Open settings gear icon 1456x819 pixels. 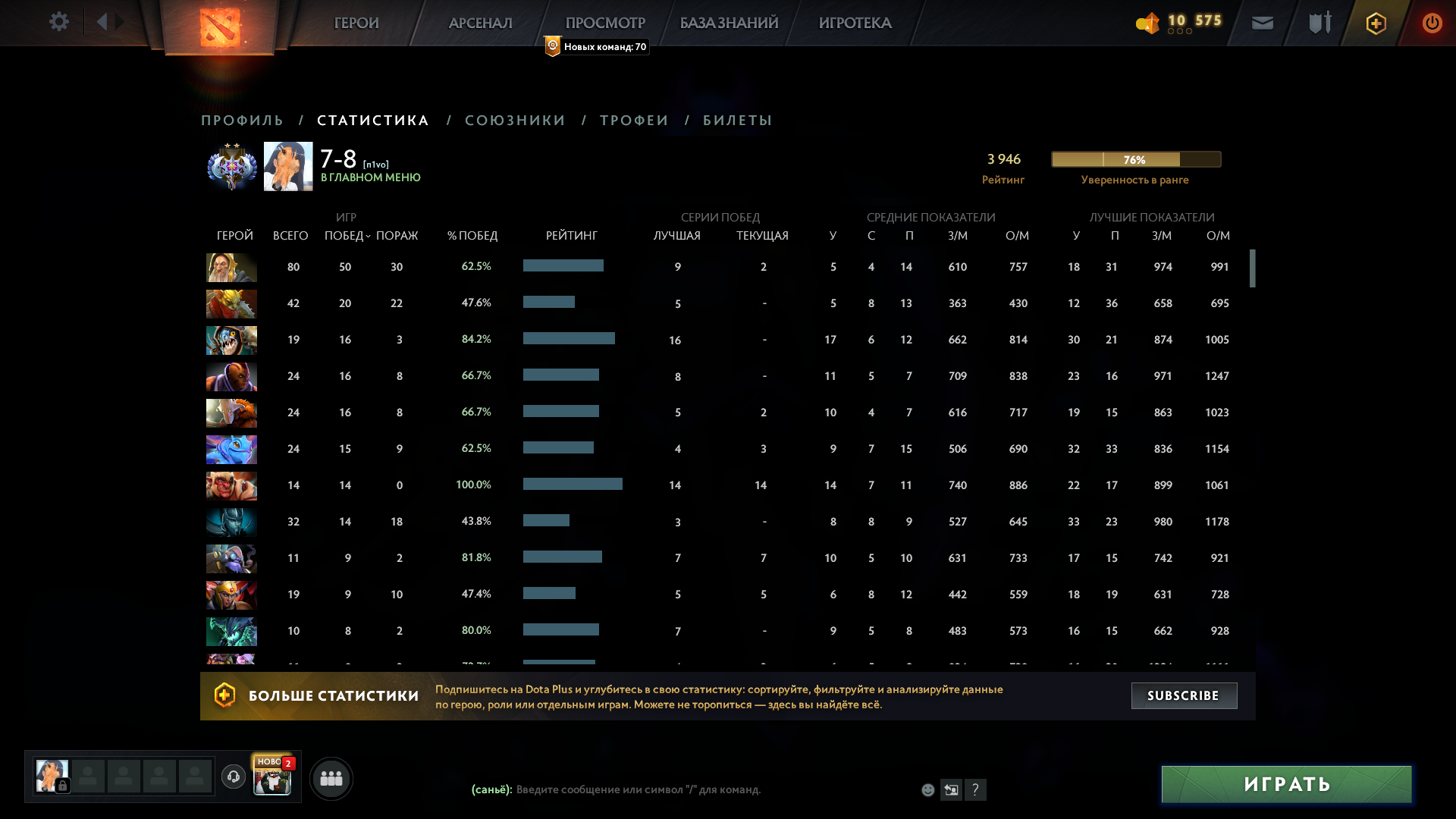58,22
